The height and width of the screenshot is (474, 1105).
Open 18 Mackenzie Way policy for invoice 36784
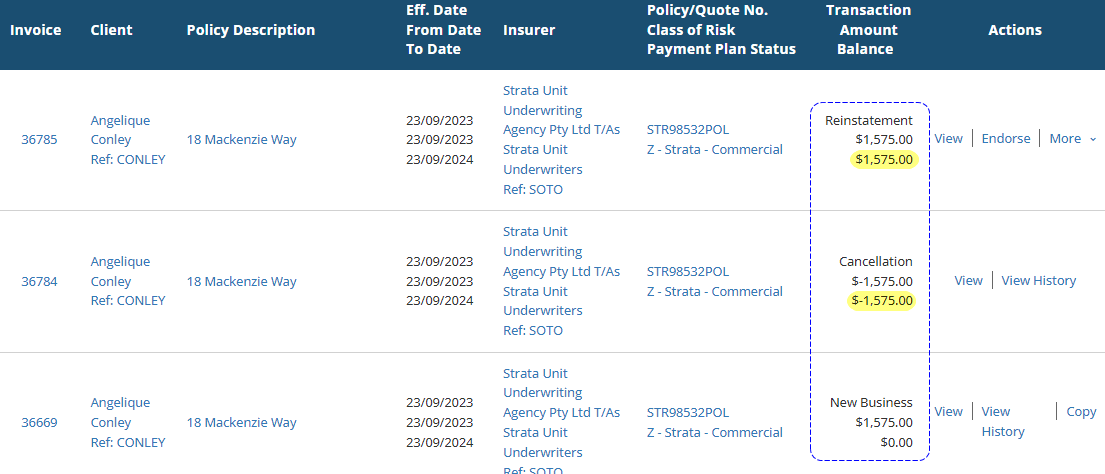pyautogui.click(x=241, y=281)
